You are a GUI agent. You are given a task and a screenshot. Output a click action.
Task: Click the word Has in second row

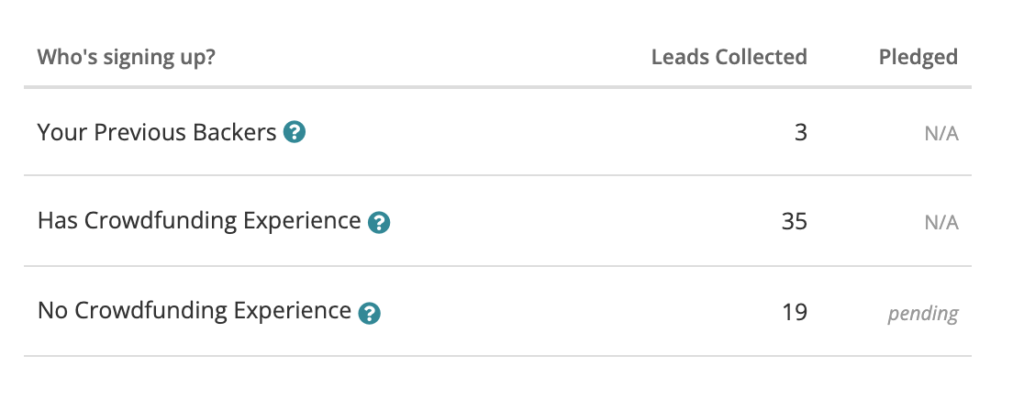[57, 221]
